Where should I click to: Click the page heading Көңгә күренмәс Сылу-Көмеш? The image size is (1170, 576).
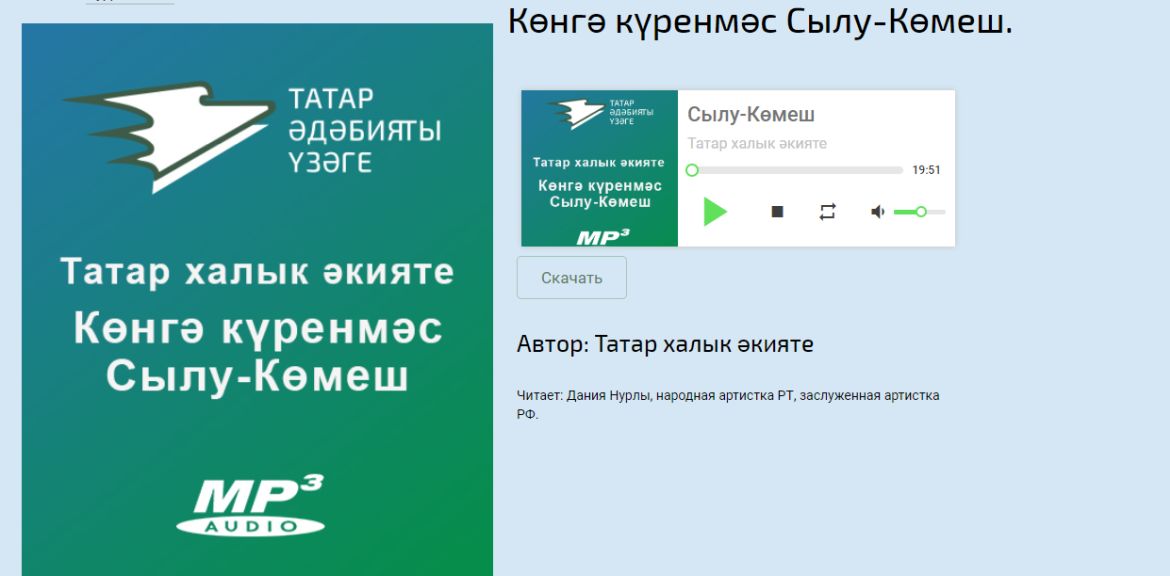[x=760, y=22]
